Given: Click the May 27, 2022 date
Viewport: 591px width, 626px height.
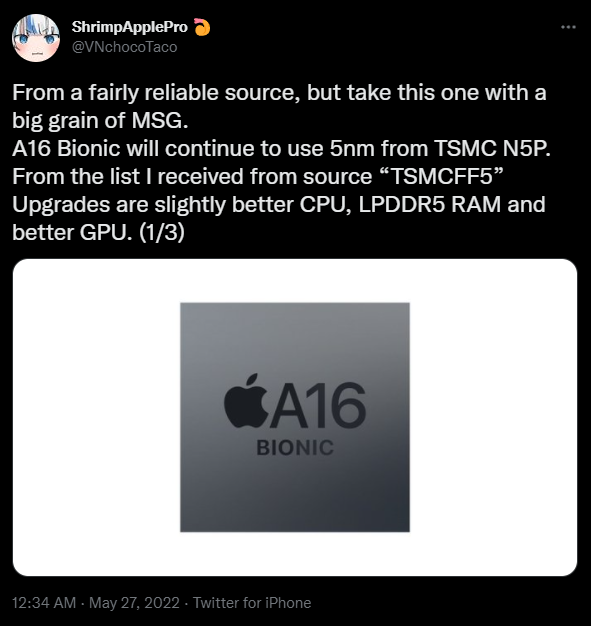Looking at the screenshot, I should click(134, 603).
